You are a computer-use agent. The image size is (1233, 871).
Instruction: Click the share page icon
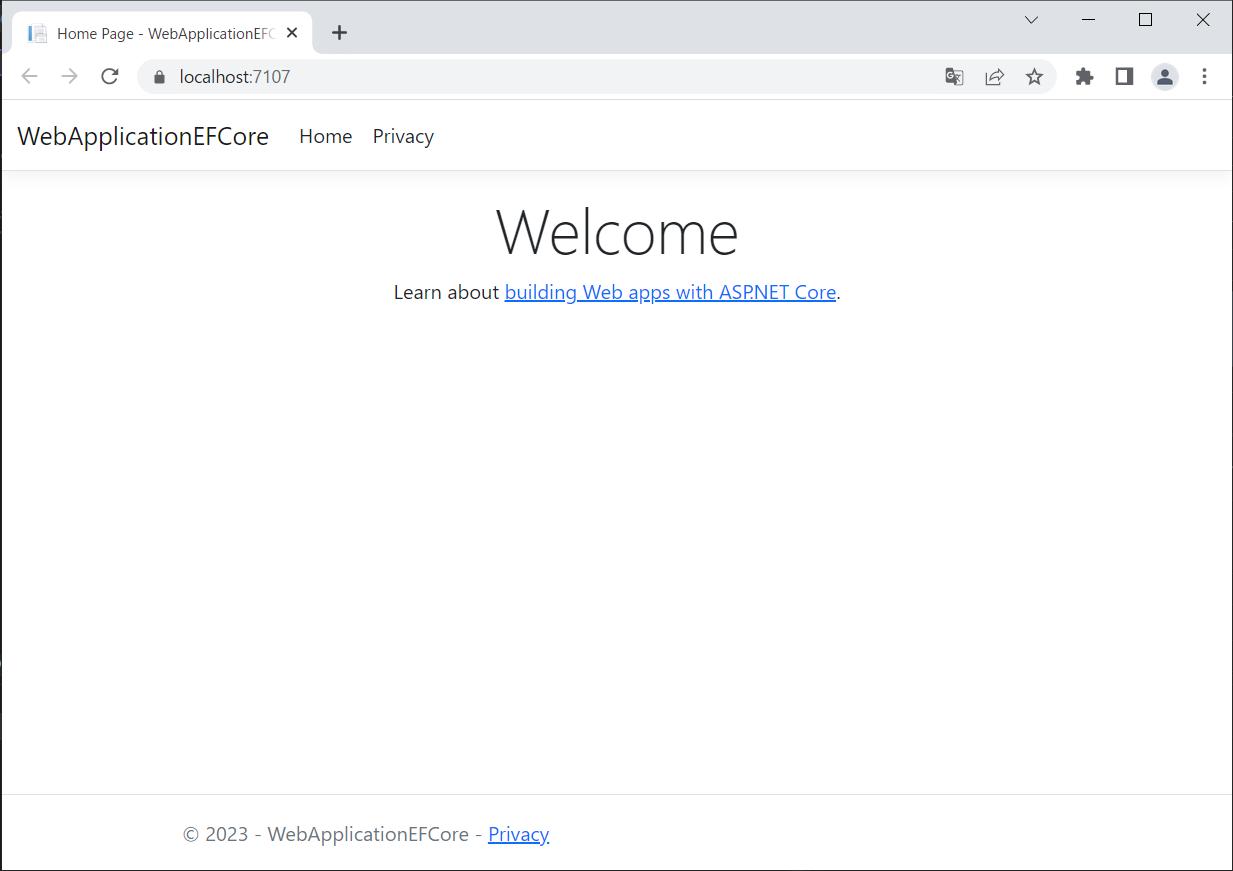click(x=994, y=77)
